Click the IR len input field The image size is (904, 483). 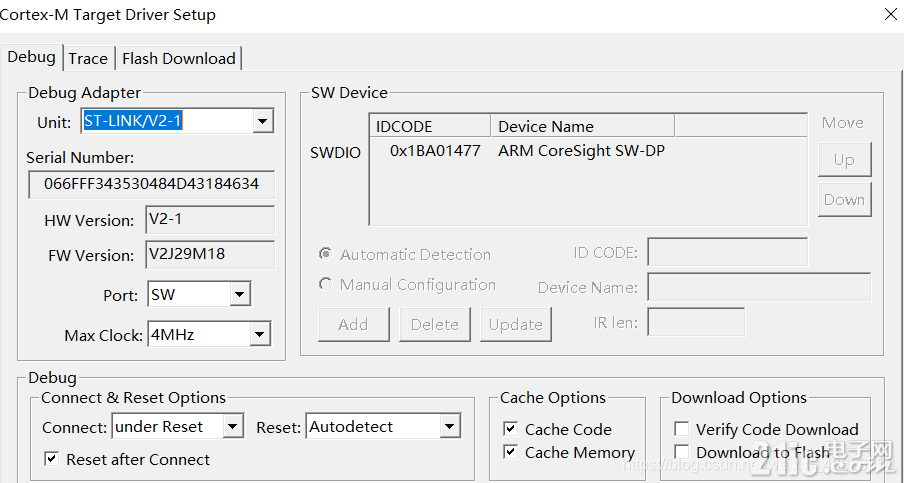point(696,322)
